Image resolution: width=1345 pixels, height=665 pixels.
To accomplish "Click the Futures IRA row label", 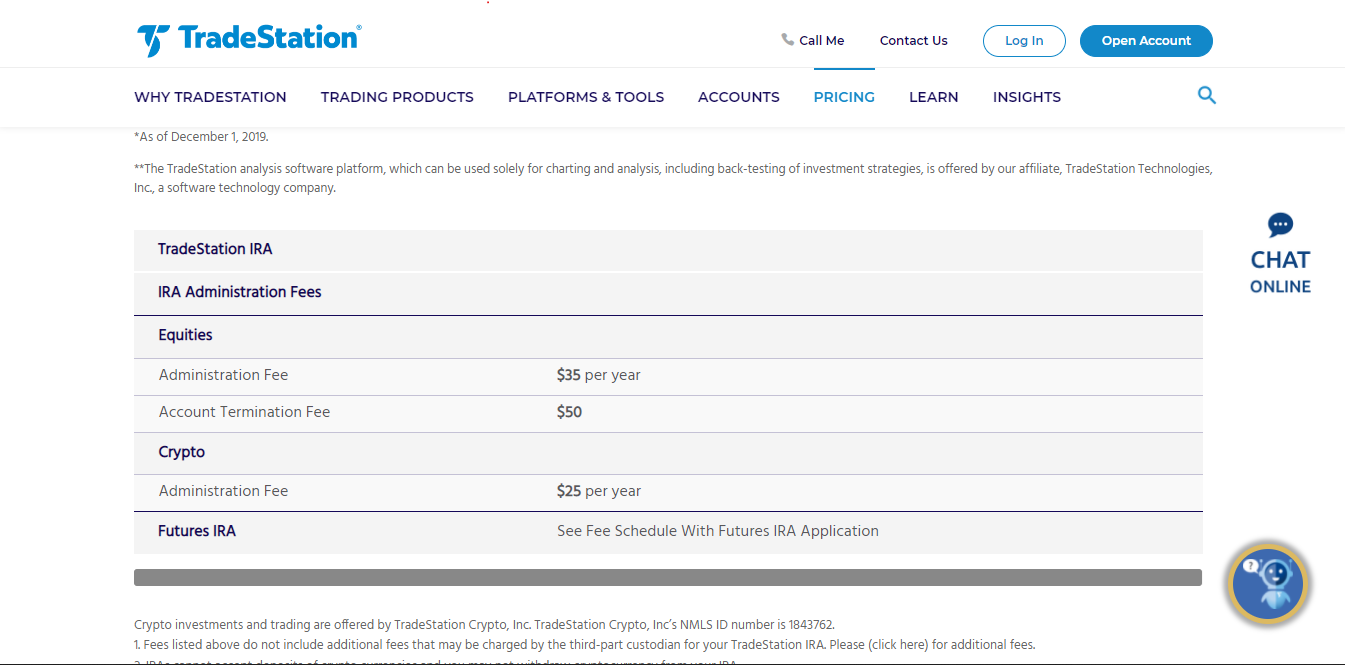I will point(197,531).
